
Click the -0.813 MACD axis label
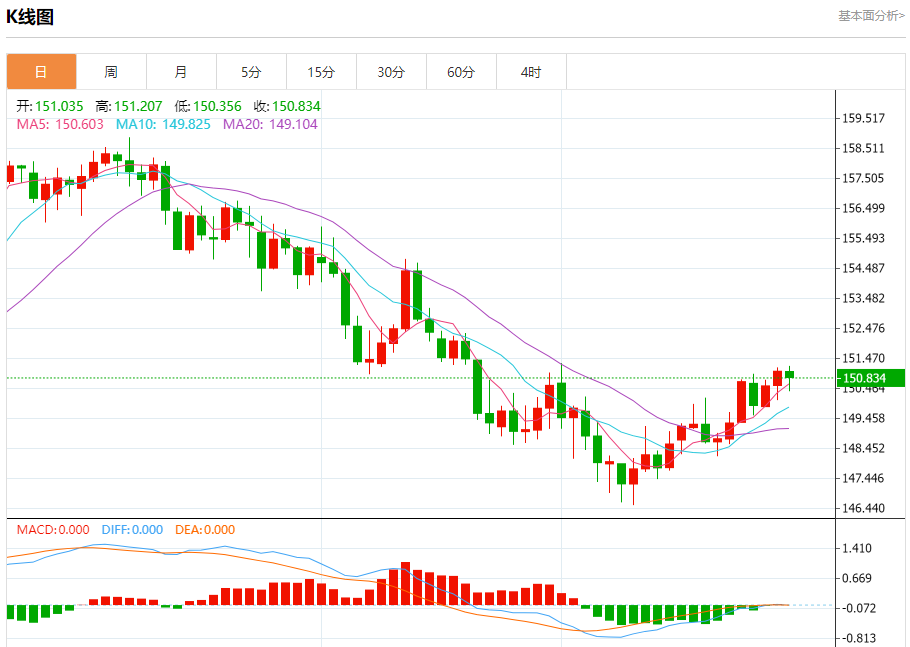tap(859, 638)
